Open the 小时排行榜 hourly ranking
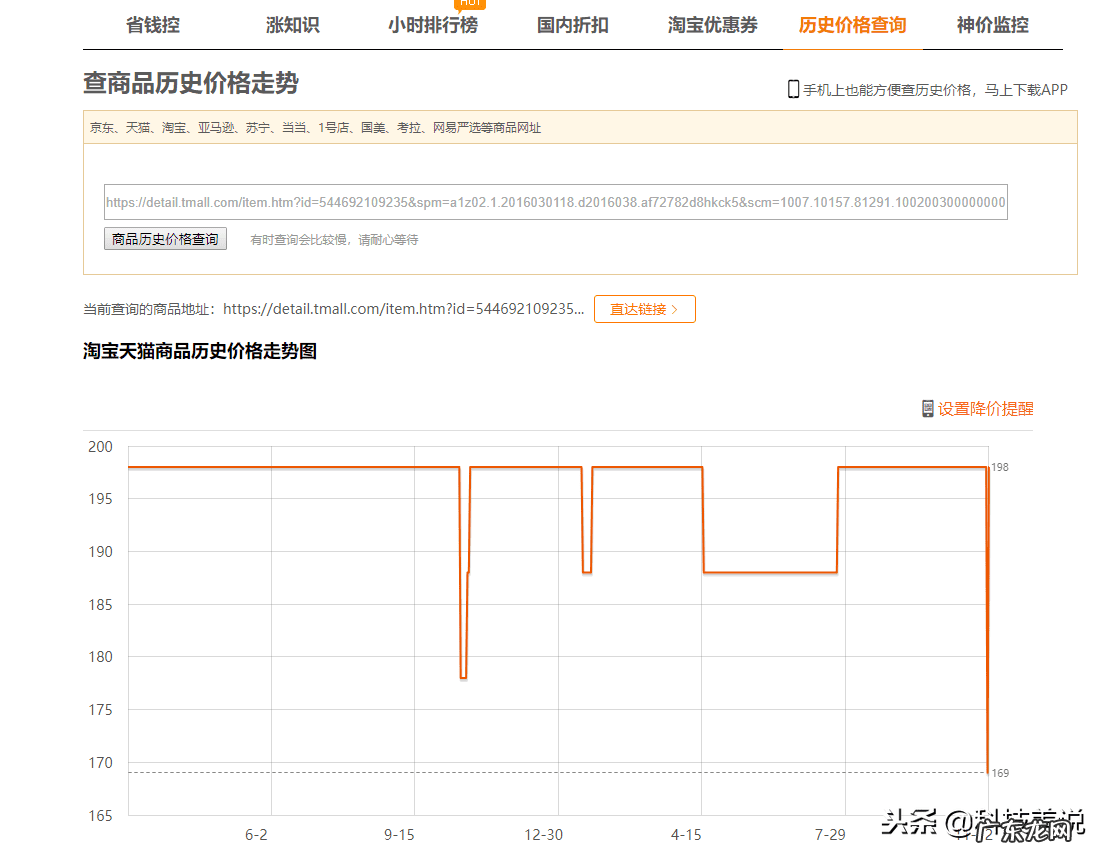 pos(433,26)
